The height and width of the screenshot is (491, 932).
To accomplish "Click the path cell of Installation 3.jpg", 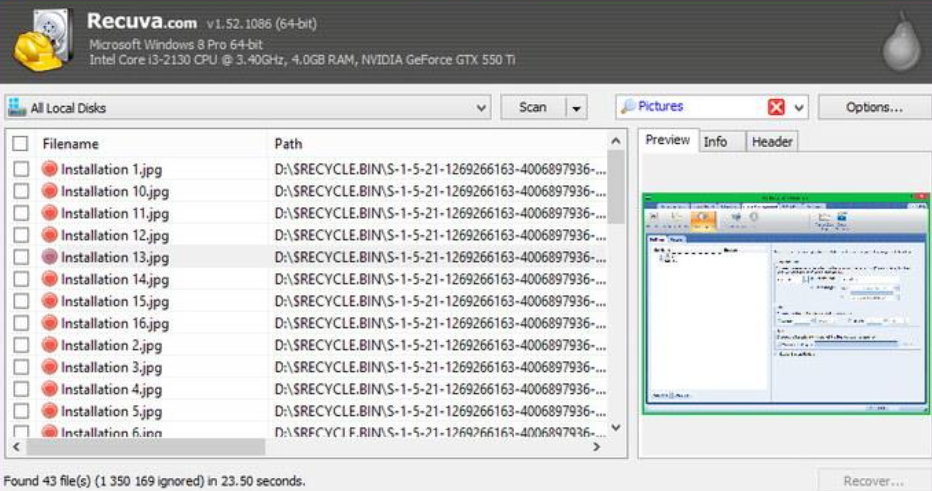I will [x=440, y=367].
